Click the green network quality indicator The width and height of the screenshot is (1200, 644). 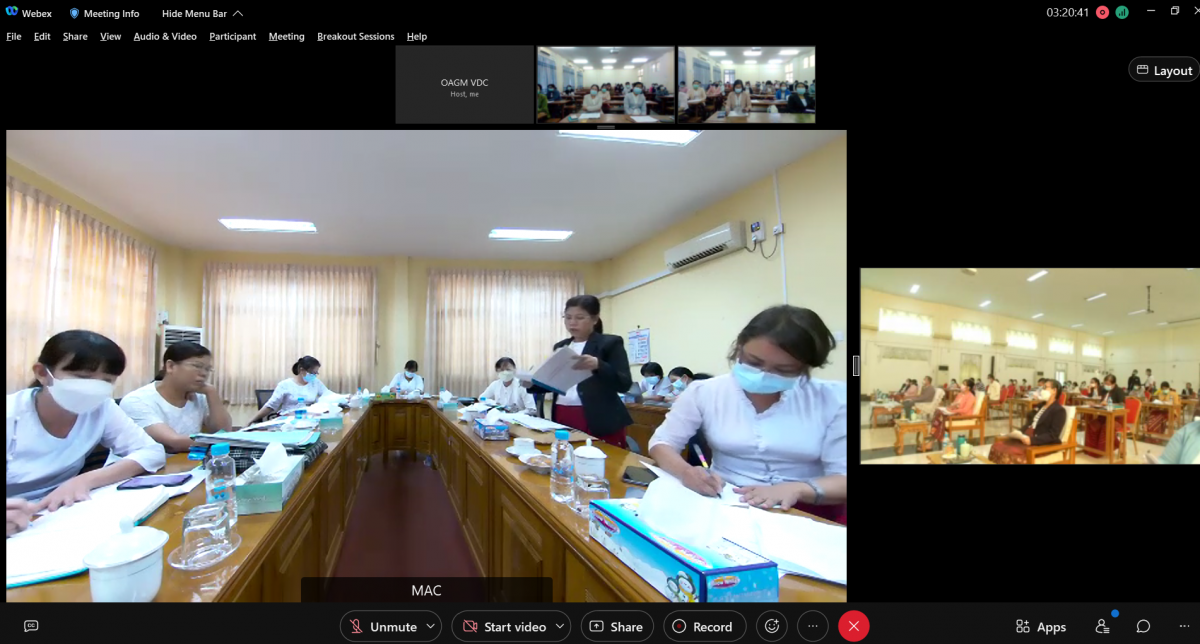[x=1122, y=13]
